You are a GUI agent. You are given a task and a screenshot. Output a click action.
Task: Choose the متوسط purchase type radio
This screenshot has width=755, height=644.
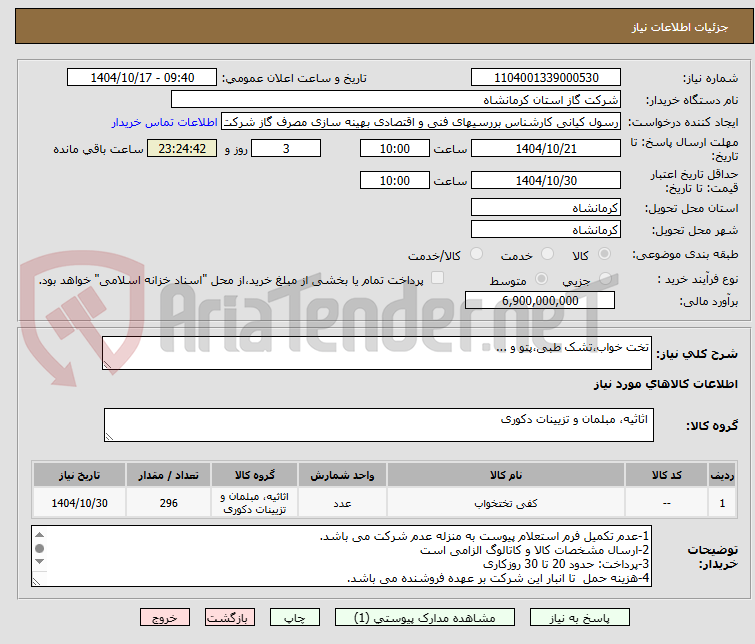point(541,279)
